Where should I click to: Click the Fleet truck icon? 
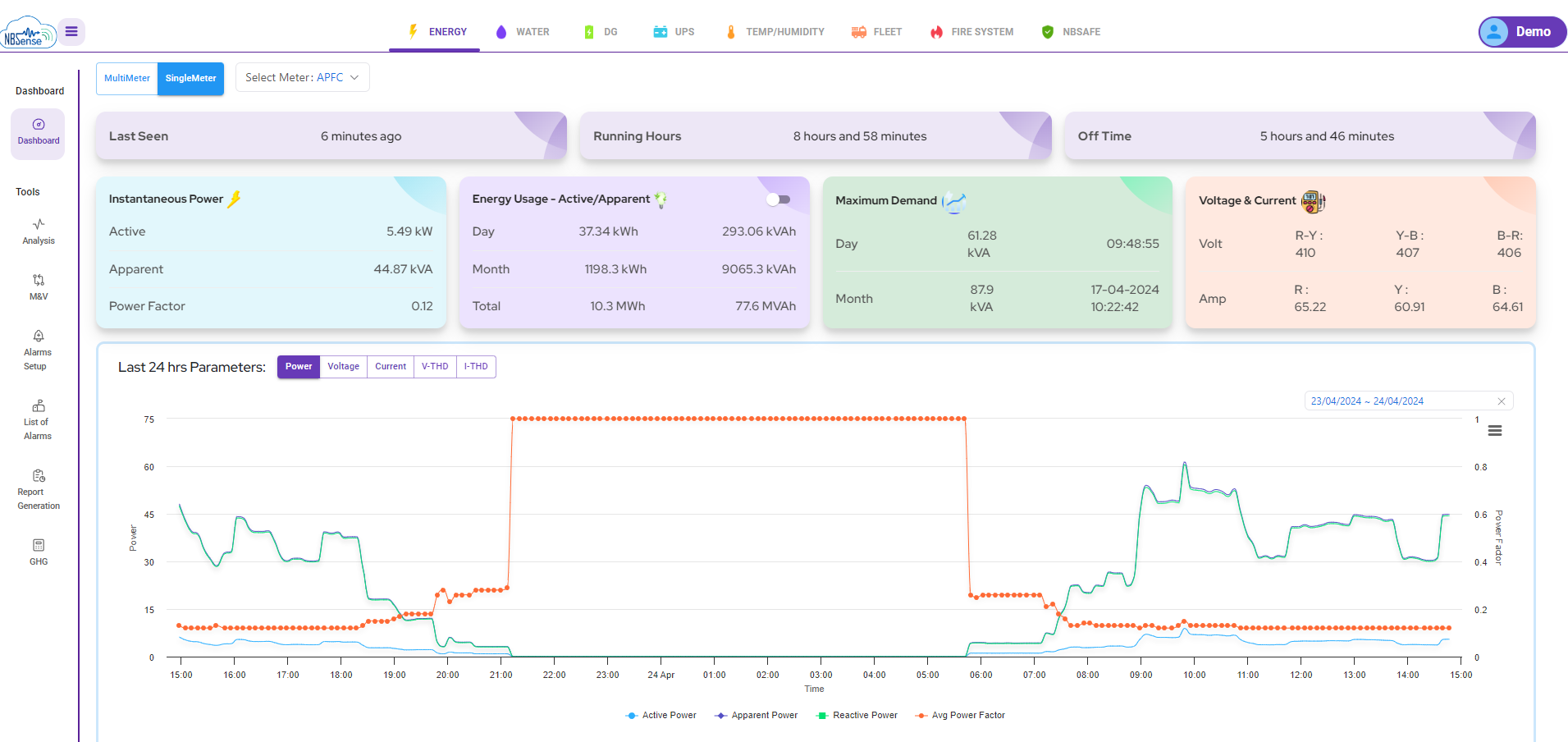coord(859,32)
